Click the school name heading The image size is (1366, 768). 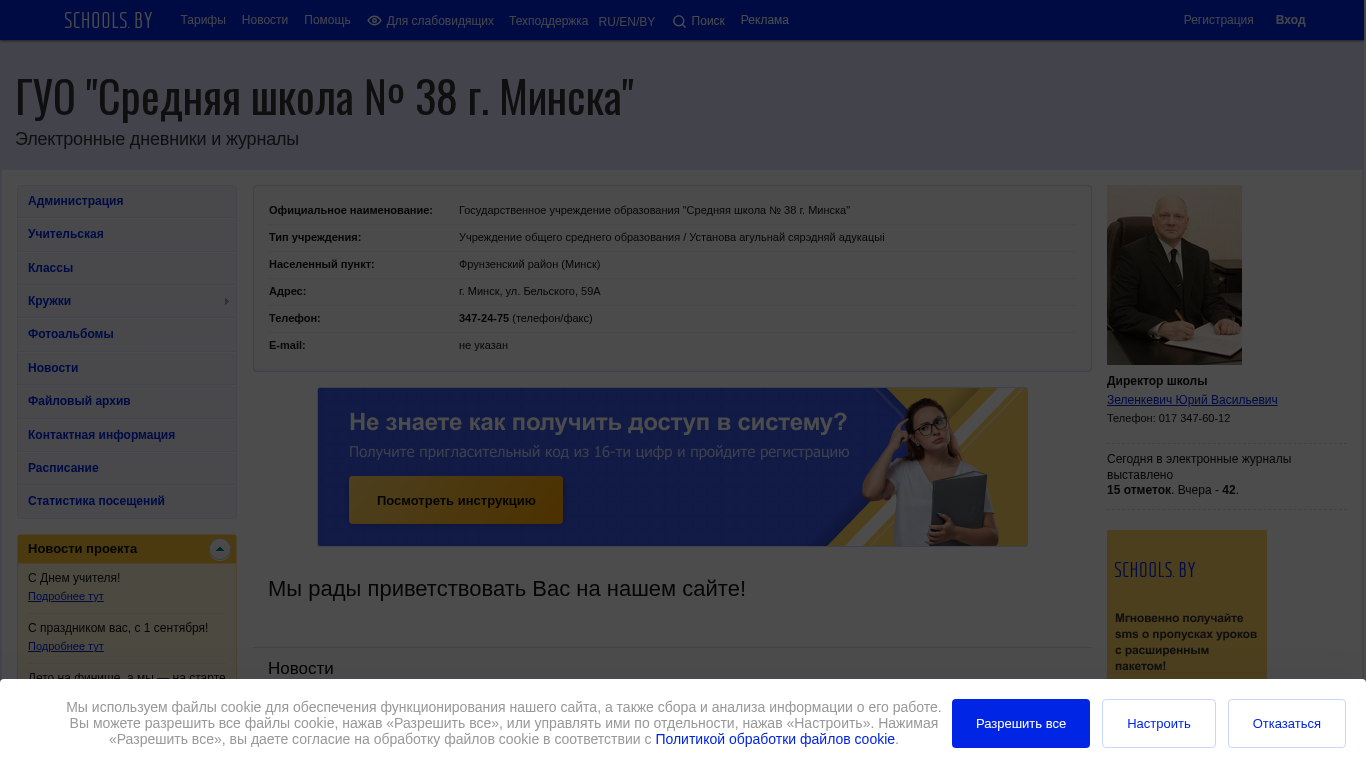click(324, 98)
